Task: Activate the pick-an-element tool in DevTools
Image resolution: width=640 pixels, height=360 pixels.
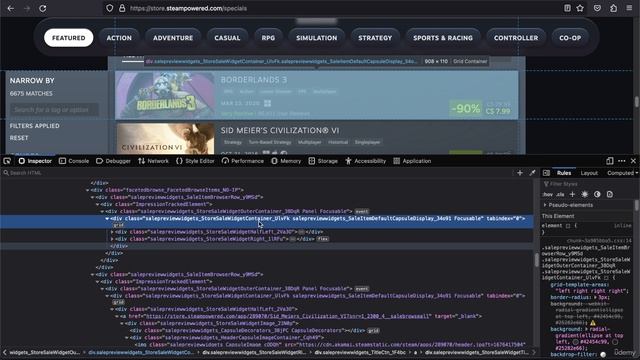Action: [x=7, y=161]
